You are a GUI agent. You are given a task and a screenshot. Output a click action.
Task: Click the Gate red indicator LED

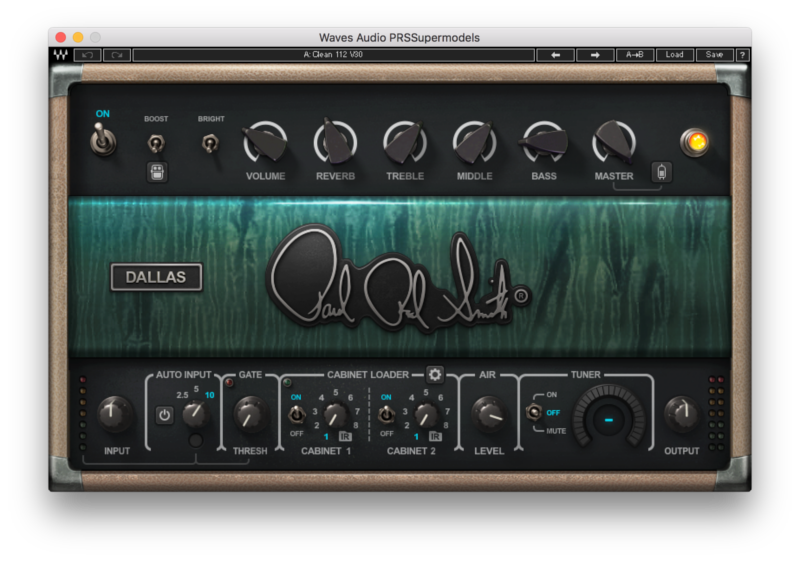click(x=229, y=382)
